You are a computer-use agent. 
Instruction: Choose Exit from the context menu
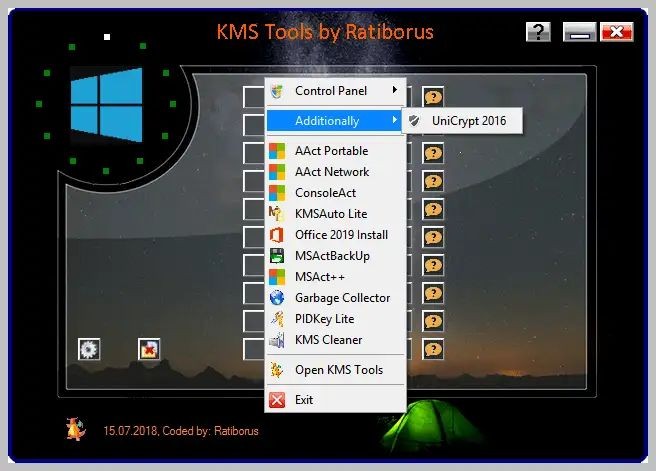click(x=304, y=400)
